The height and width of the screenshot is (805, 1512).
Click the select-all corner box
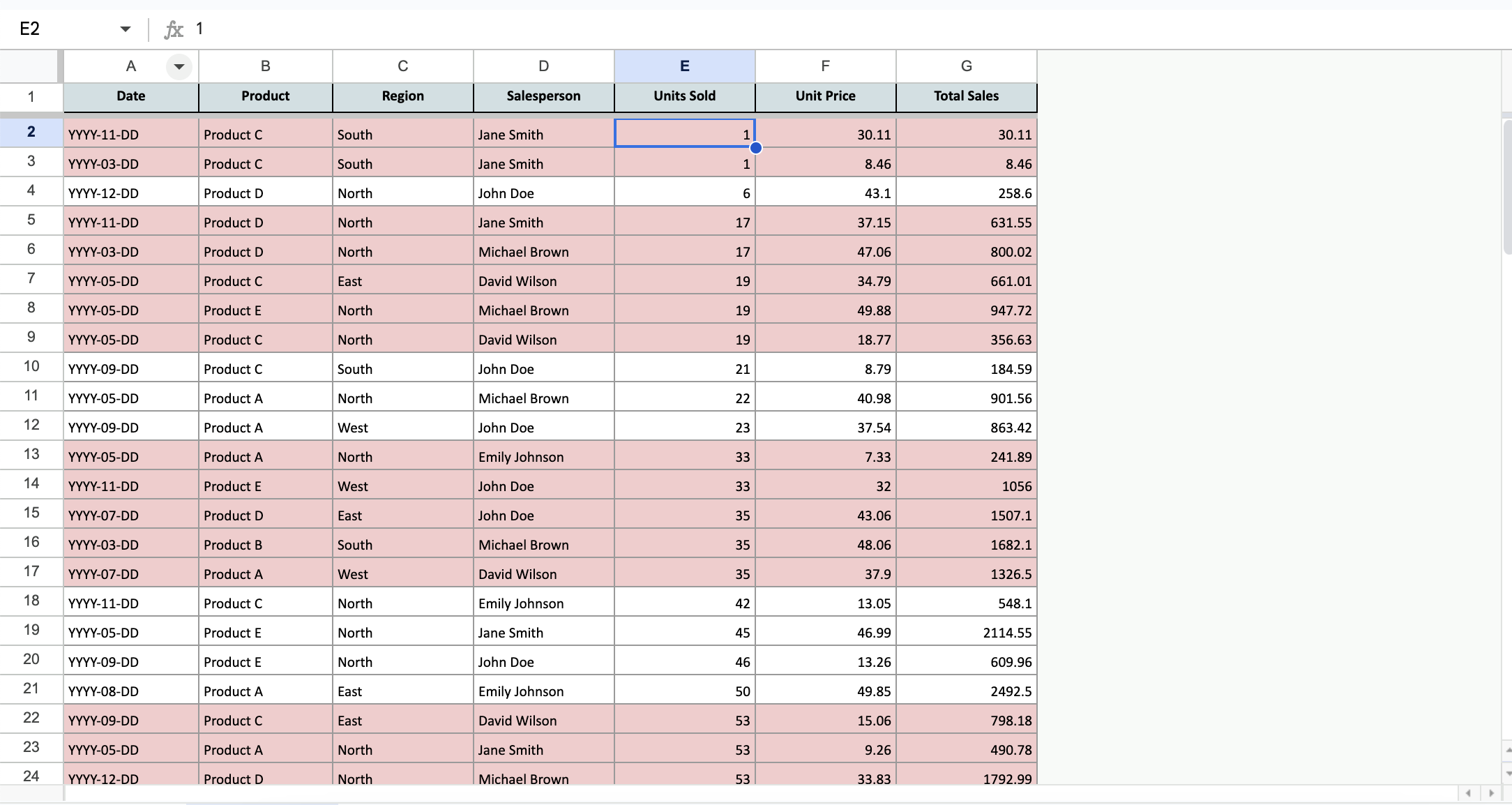point(29,66)
